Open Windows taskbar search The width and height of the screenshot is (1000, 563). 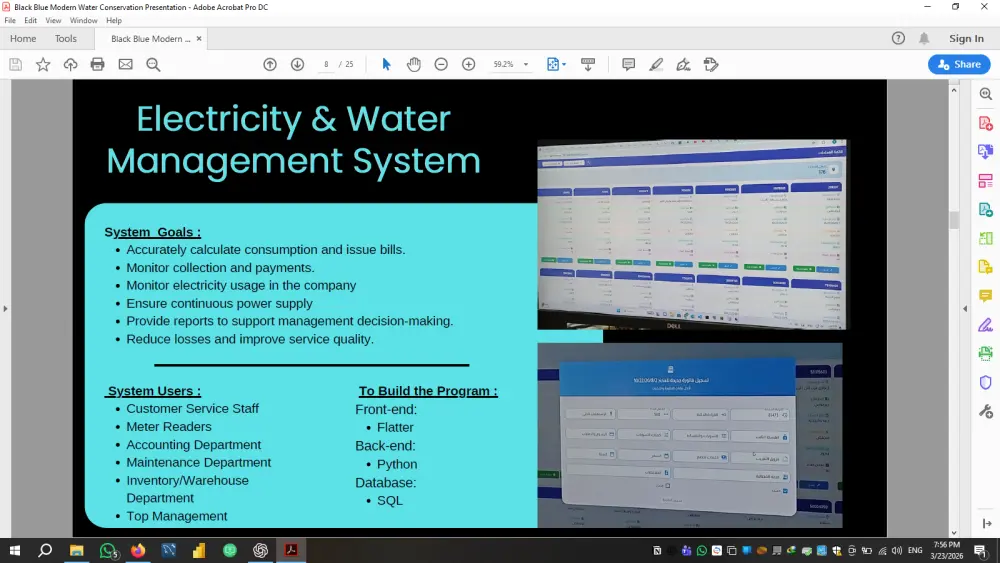(45, 550)
